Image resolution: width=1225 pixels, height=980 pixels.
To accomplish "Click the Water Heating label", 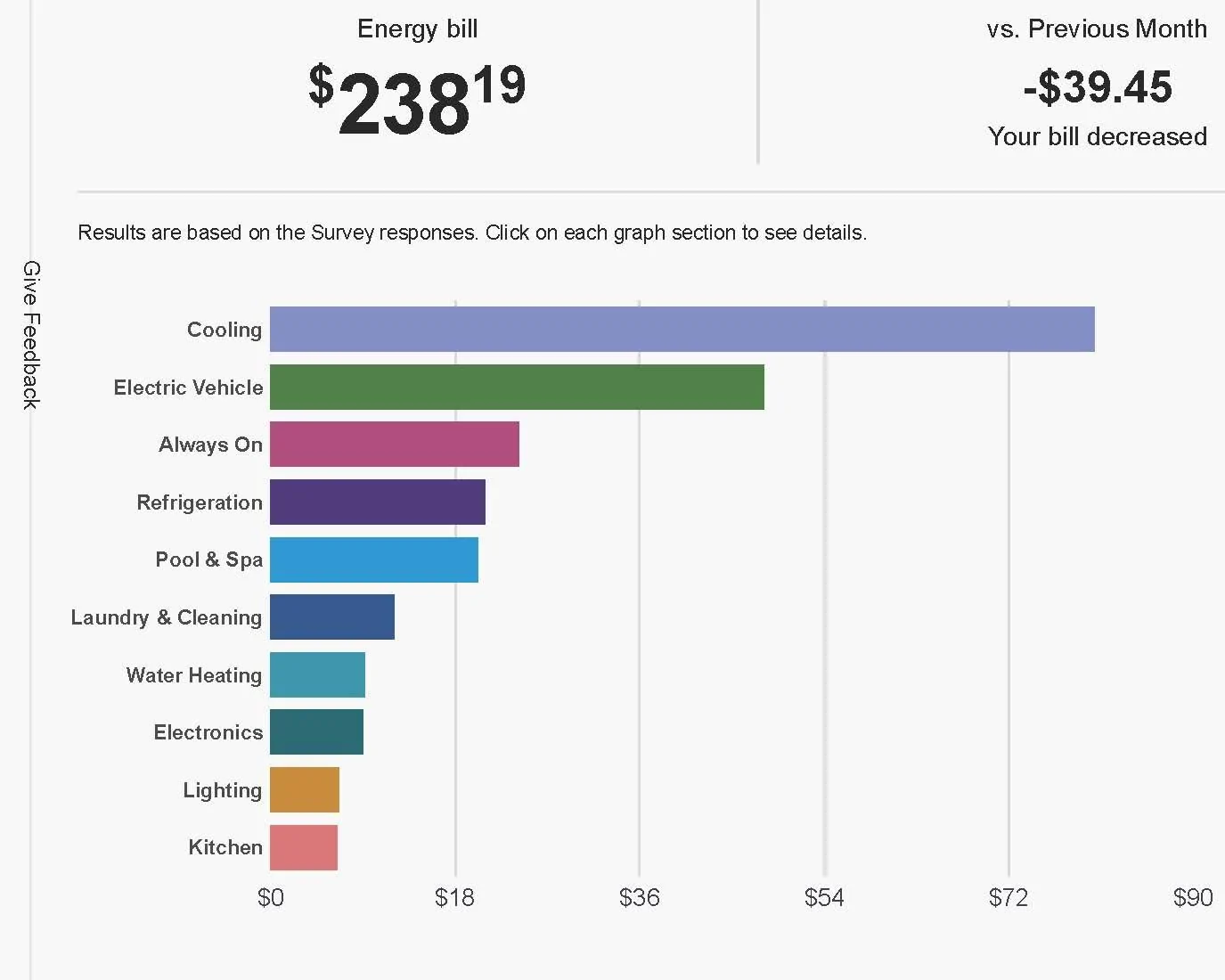I will pos(194,675).
